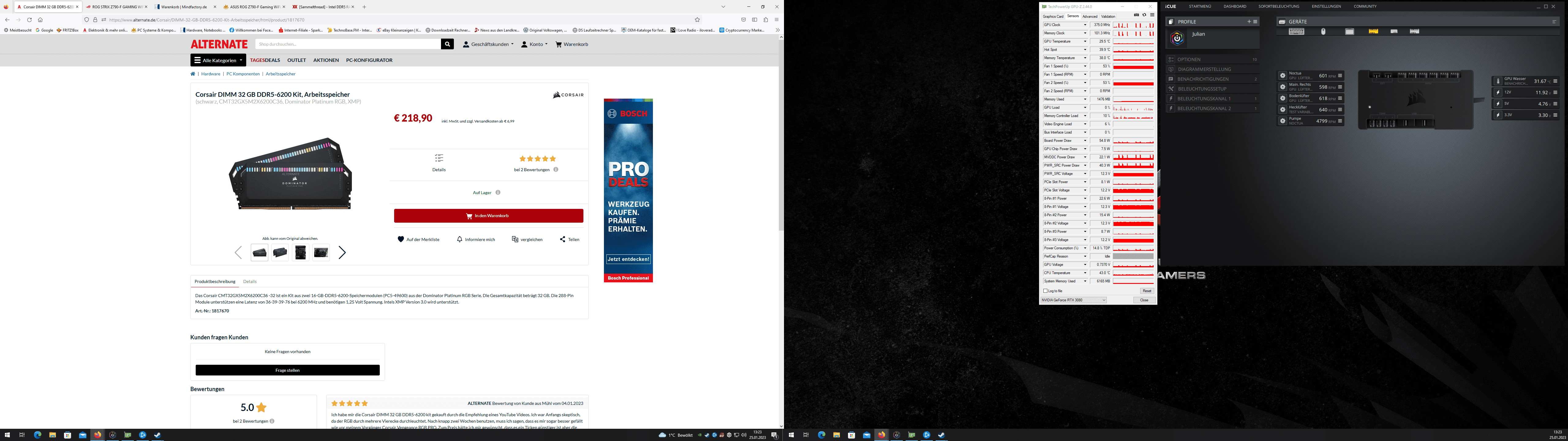The height and width of the screenshot is (441, 1568).
Task: Open the GPU Clock sensor dropdown
Action: (1085, 25)
